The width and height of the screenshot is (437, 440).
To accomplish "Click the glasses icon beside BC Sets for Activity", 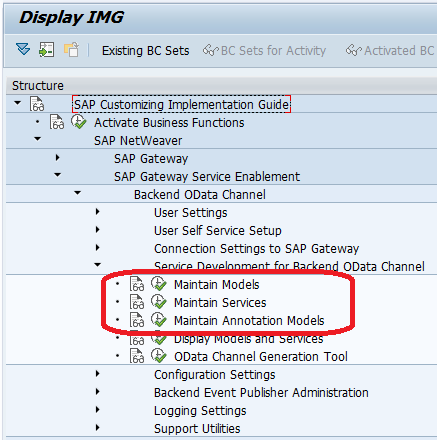I will tap(211, 50).
